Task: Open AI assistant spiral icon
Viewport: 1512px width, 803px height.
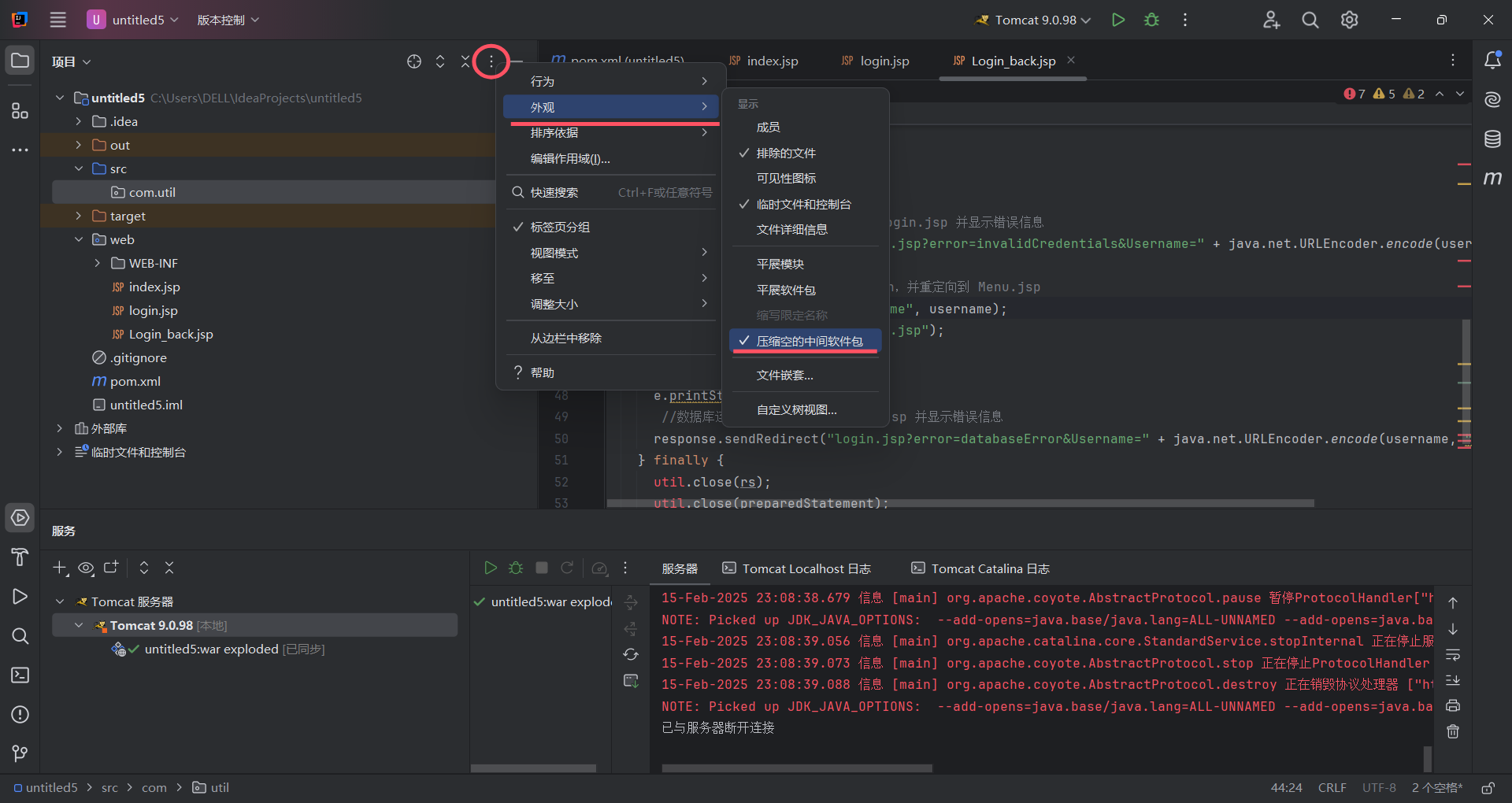Action: (x=1492, y=99)
